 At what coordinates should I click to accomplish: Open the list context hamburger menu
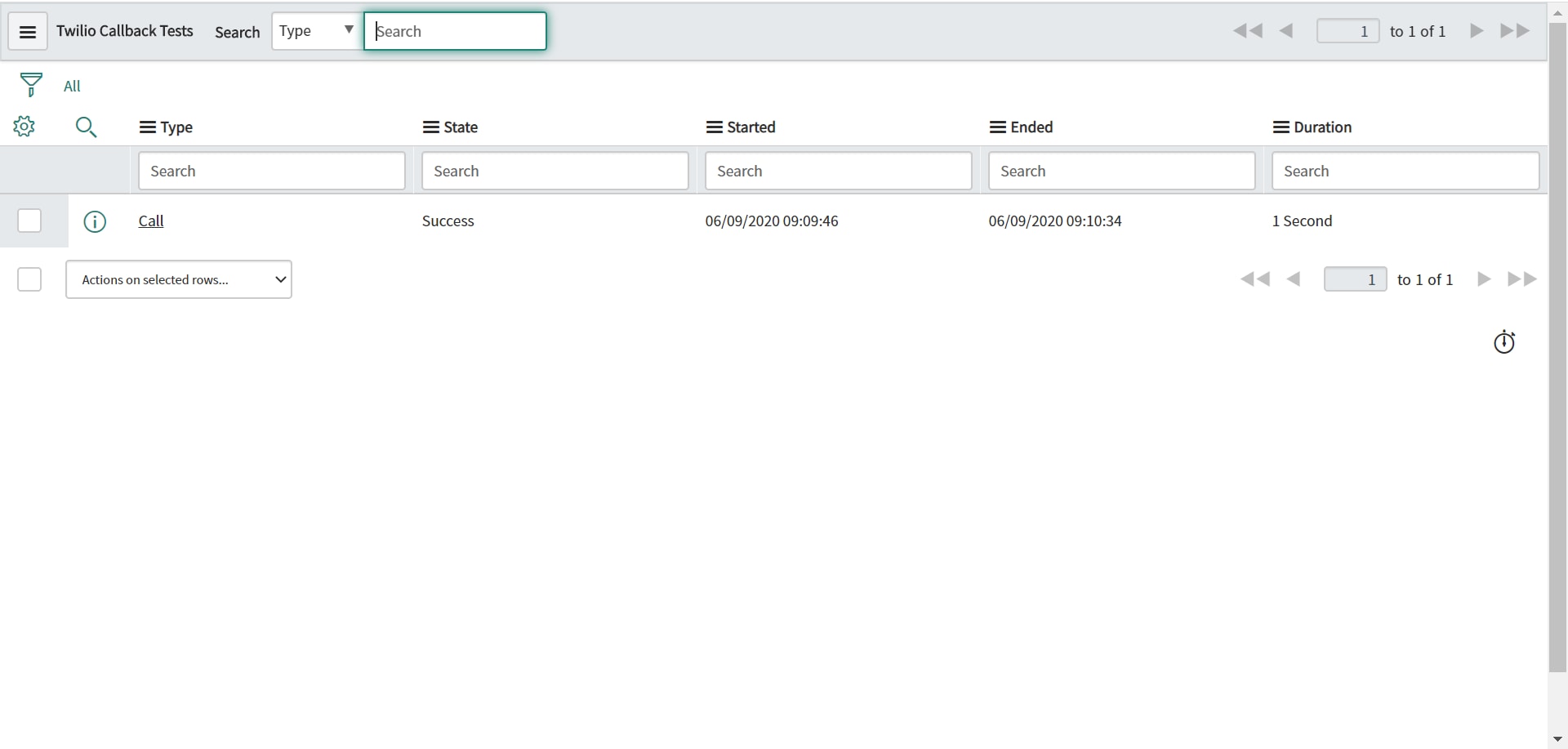pos(27,32)
